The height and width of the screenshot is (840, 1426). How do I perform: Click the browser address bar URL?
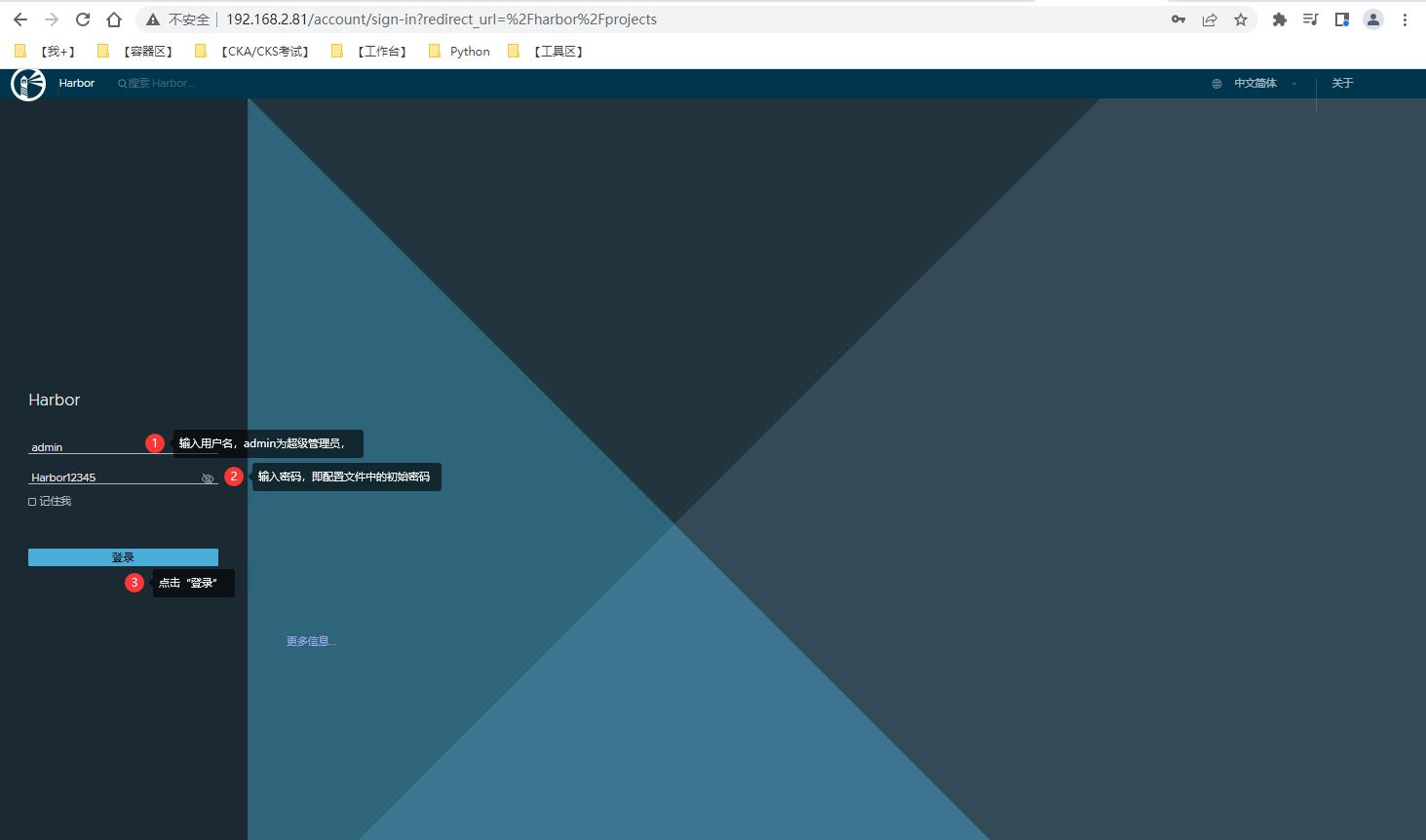coord(442,19)
